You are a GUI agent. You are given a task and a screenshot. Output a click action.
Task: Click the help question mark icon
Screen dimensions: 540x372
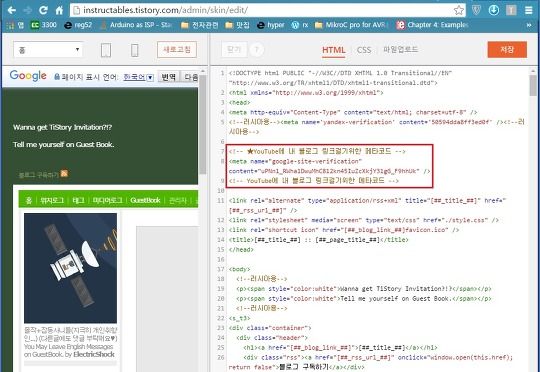pos(256,50)
